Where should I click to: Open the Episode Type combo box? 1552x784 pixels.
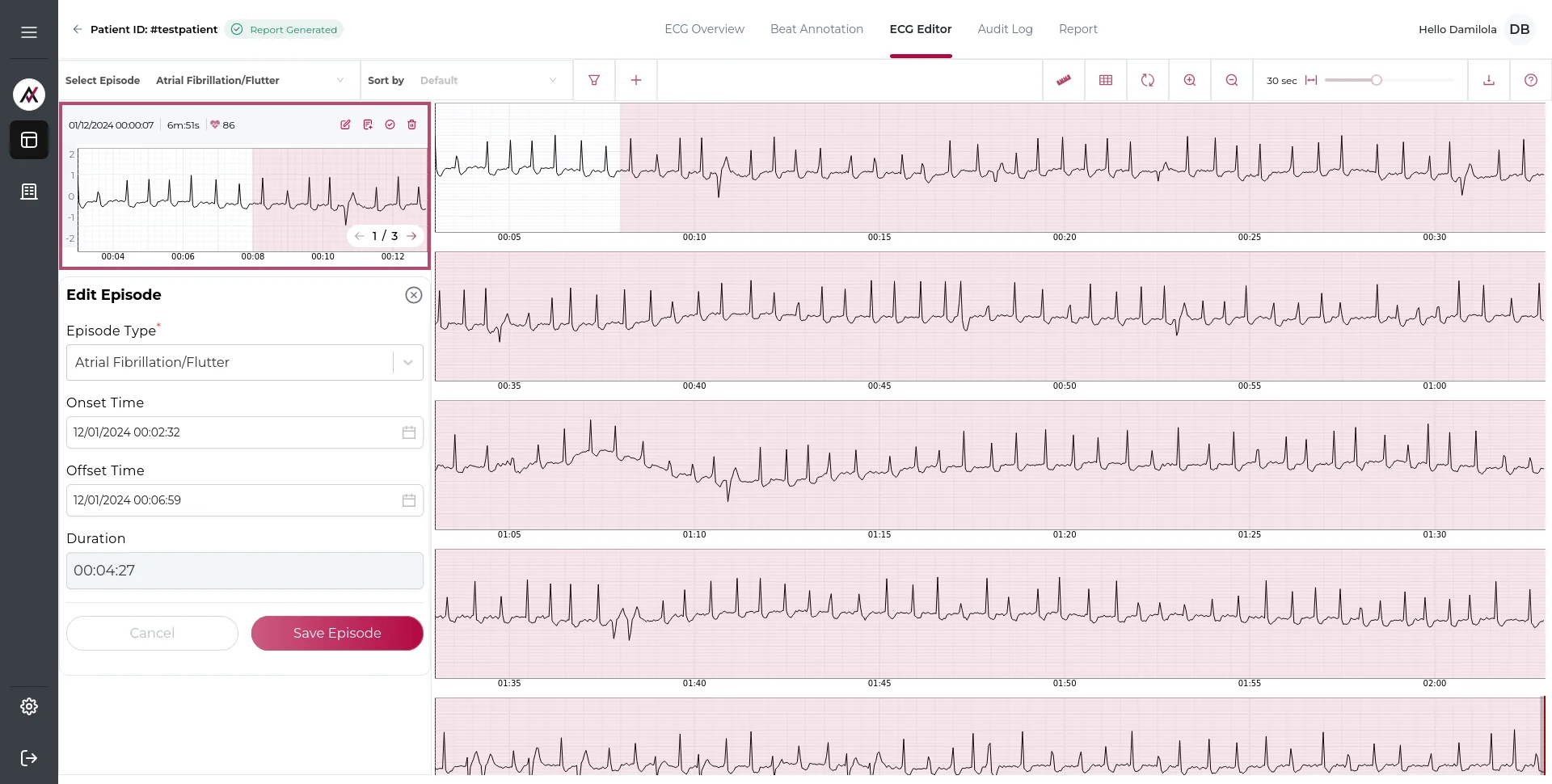coord(244,362)
